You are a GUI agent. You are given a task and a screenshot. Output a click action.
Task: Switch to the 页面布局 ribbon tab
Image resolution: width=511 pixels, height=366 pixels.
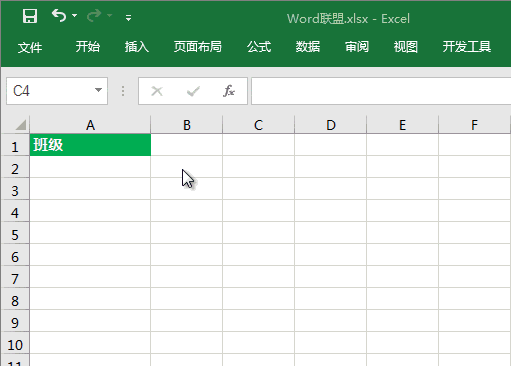(x=198, y=47)
